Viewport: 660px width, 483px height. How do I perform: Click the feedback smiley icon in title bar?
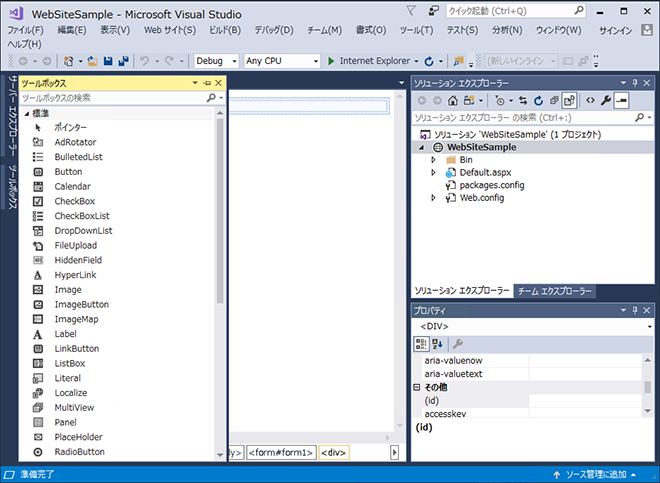tap(433, 11)
